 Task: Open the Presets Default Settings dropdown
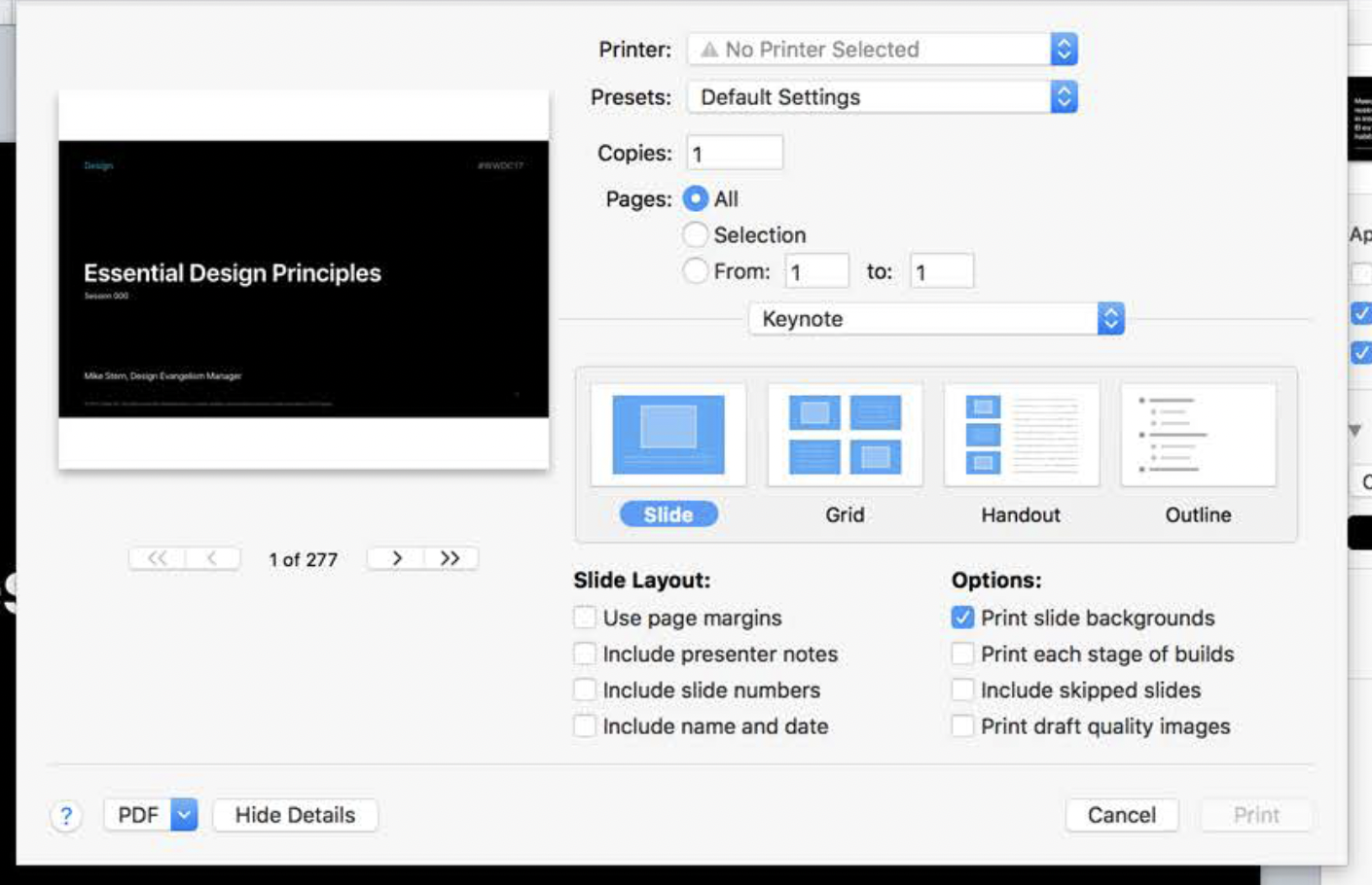pos(883,97)
